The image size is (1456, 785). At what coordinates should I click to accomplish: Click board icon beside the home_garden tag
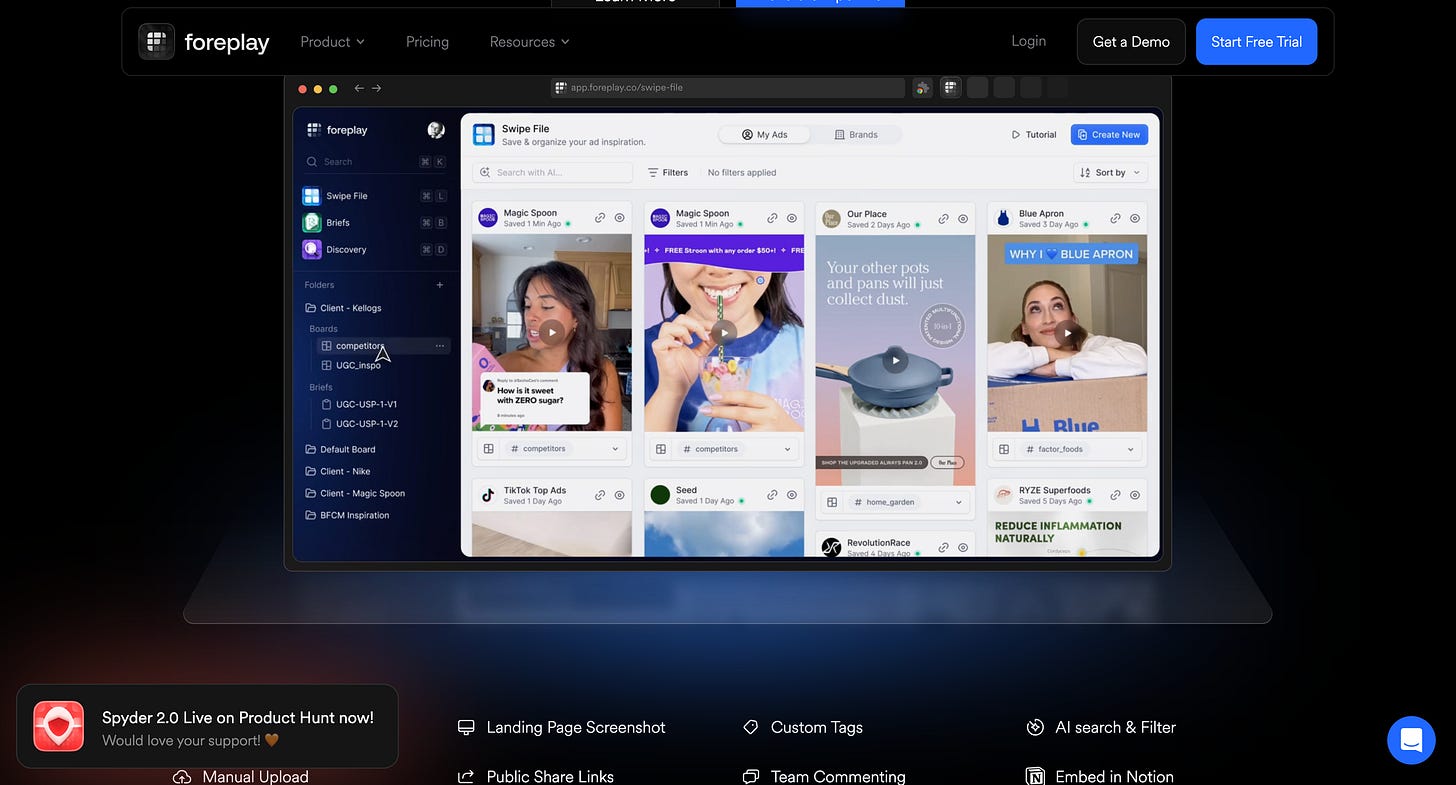832,502
